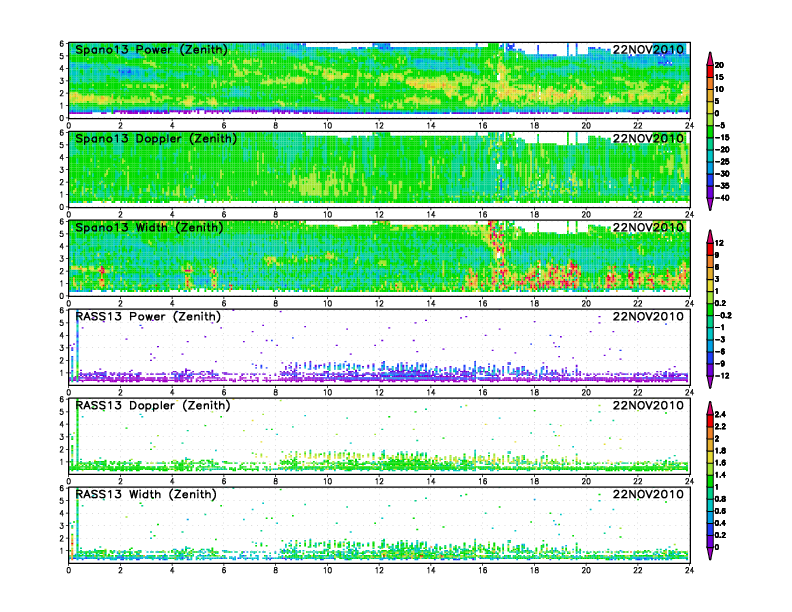Pick the purple bottom arrow of the top colorbar

pyautogui.click(x=710, y=204)
